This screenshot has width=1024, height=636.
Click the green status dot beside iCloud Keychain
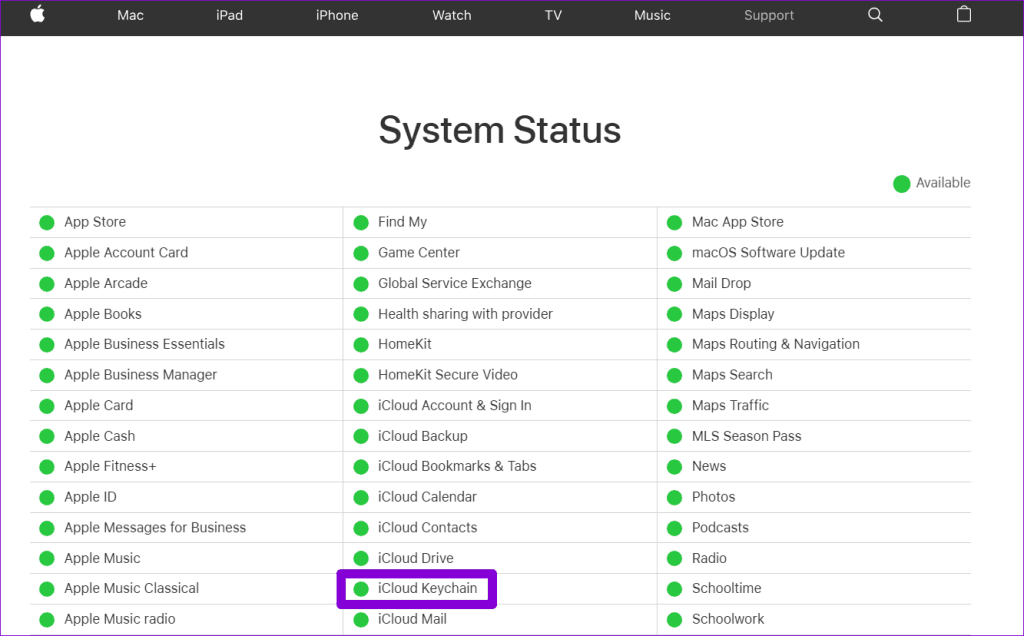pyautogui.click(x=360, y=588)
